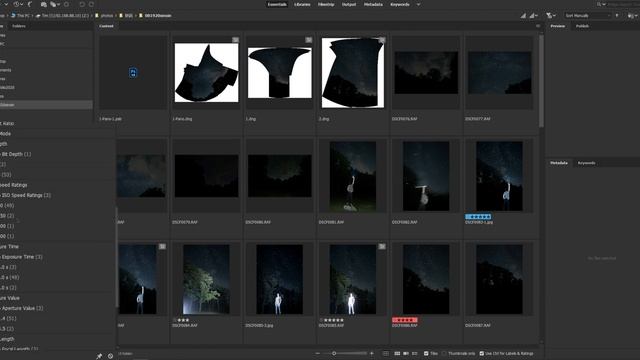Select thumbnail with blue five-star label
This screenshot has width=640, height=360.
click(499, 176)
